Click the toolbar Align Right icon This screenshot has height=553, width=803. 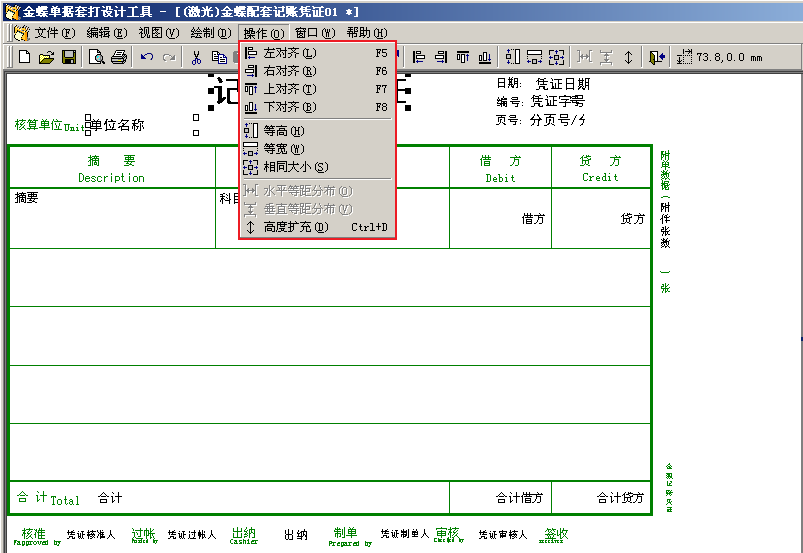pyautogui.click(x=441, y=57)
